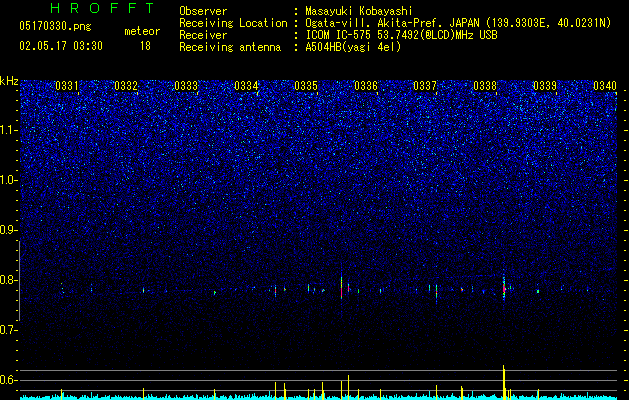The image size is (629, 400).
Task: Click the 0338 time marker
Action: pos(485,86)
